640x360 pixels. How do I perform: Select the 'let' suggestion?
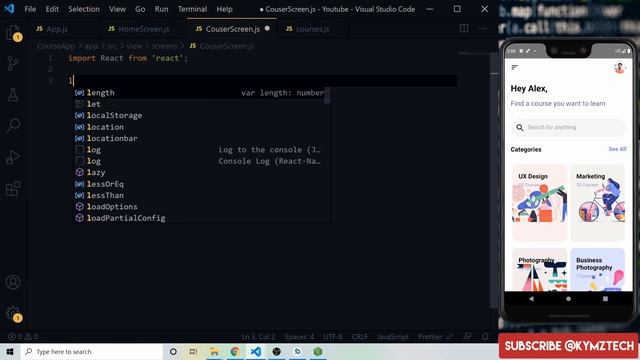pyautogui.click(x=199, y=104)
